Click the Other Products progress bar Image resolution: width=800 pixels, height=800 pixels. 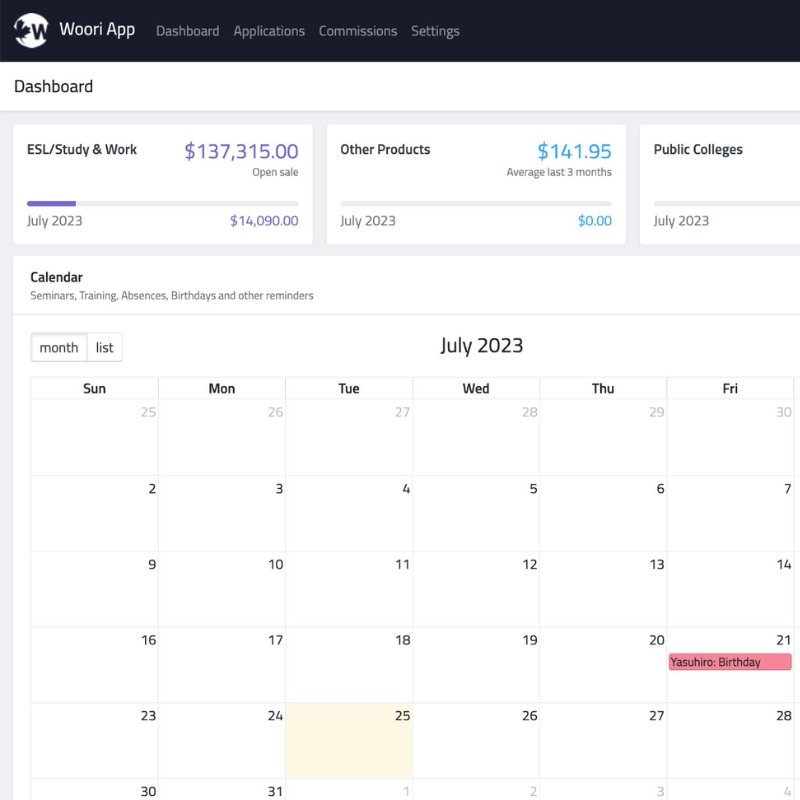pyautogui.click(x=476, y=203)
